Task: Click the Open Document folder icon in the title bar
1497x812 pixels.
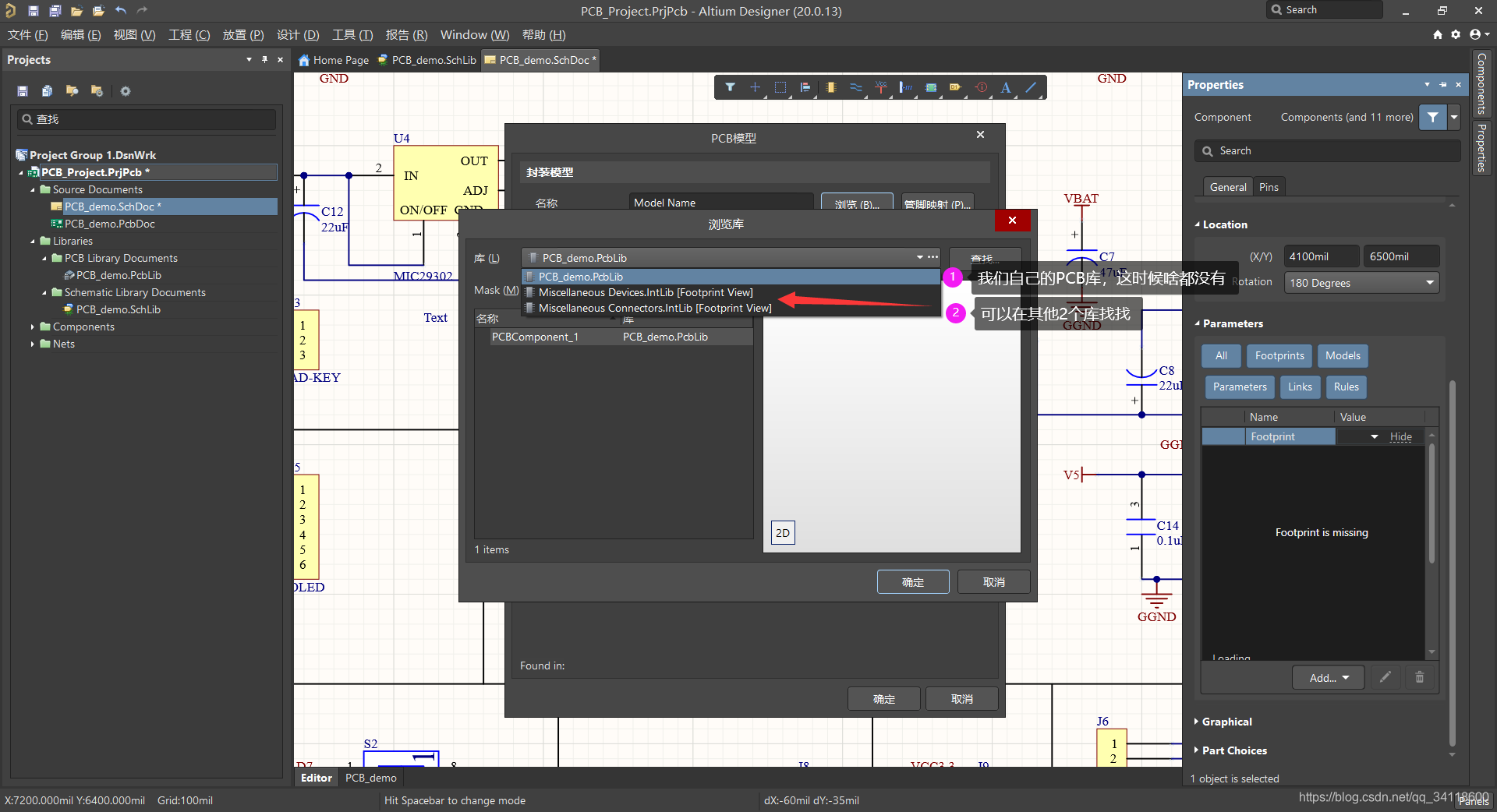Action: (x=76, y=11)
